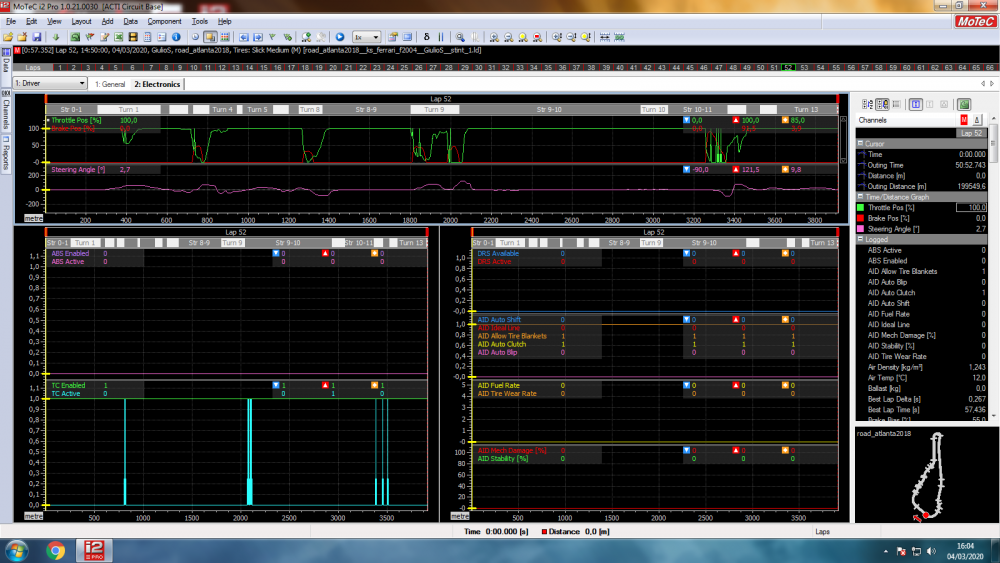Click the red M main data button
Screen dimensions: 1000x563
(964, 120)
